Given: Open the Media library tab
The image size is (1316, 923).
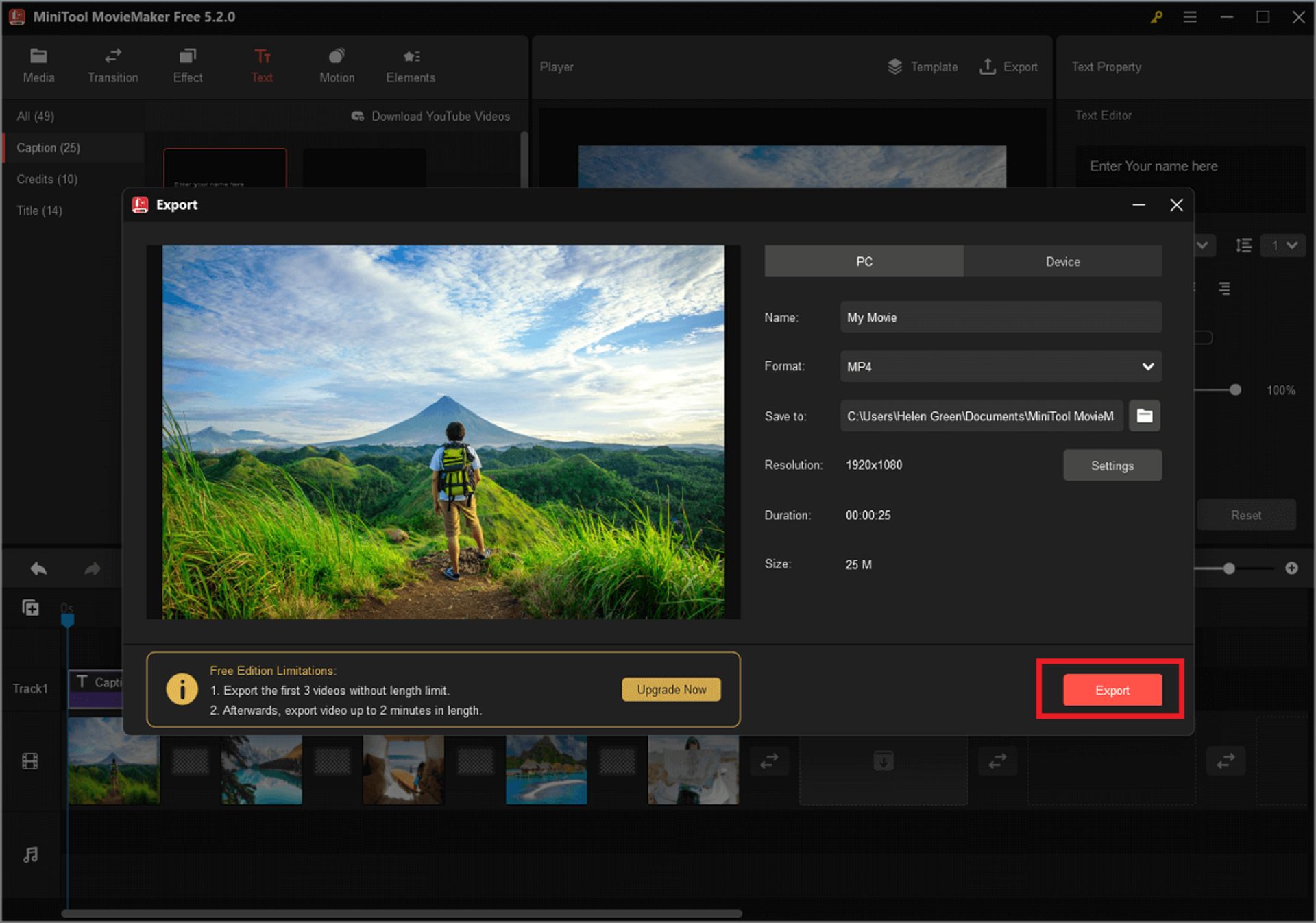Looking at the screenshot, I should [x=38, y=66].
